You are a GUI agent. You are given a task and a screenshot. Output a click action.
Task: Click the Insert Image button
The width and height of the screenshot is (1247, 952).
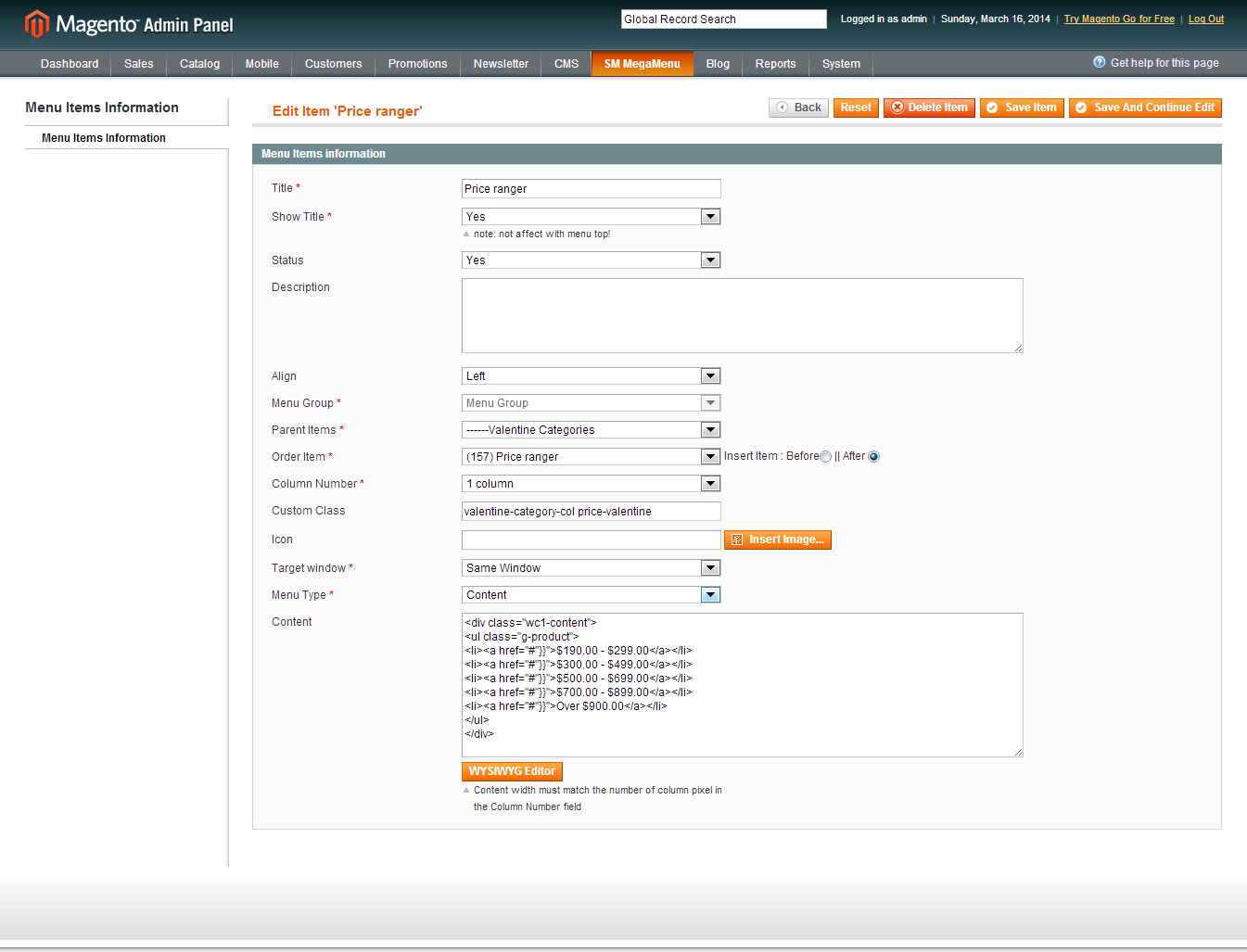coord(778,539)
